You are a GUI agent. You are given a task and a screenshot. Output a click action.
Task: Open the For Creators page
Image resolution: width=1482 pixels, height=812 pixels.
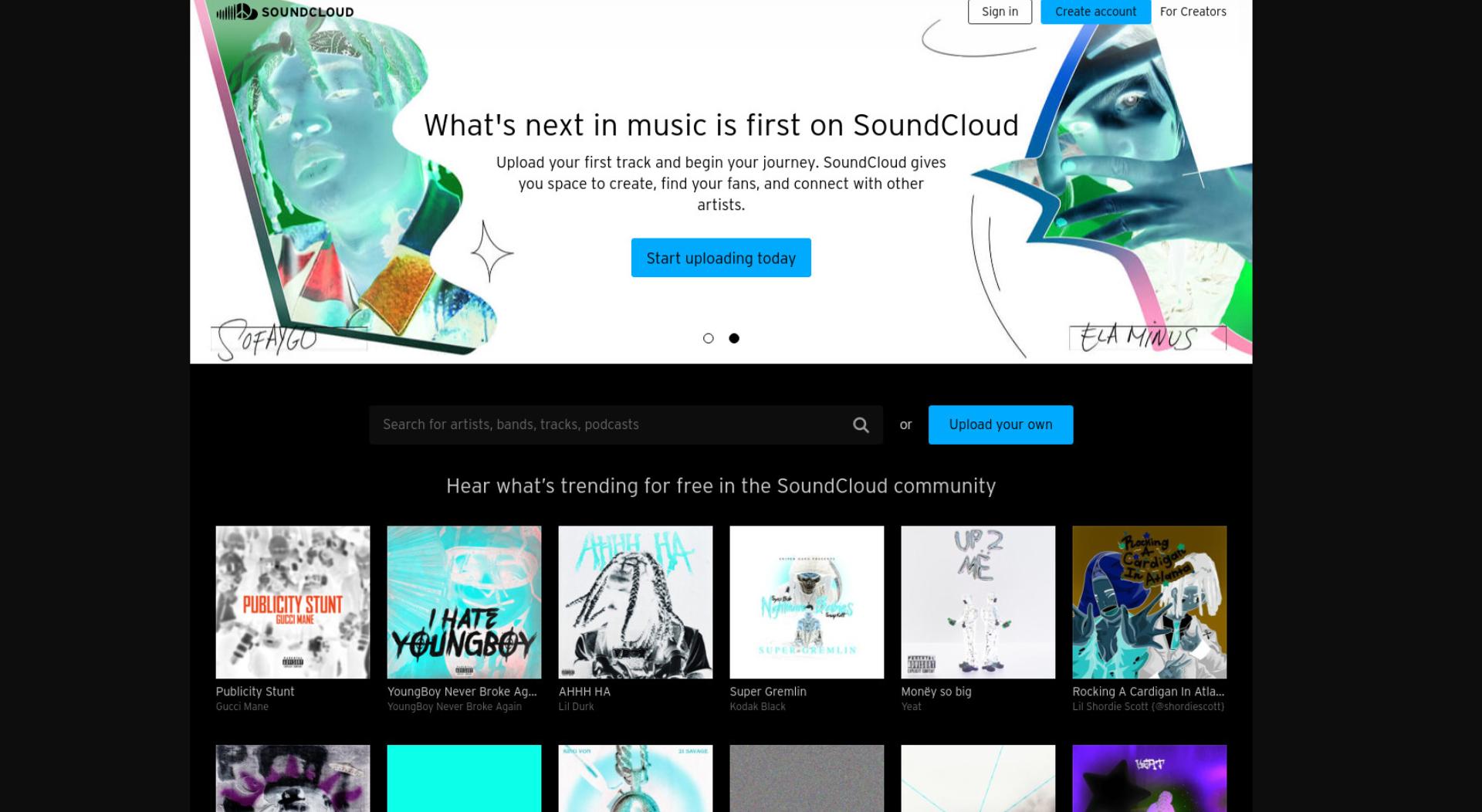[1193, 12]
